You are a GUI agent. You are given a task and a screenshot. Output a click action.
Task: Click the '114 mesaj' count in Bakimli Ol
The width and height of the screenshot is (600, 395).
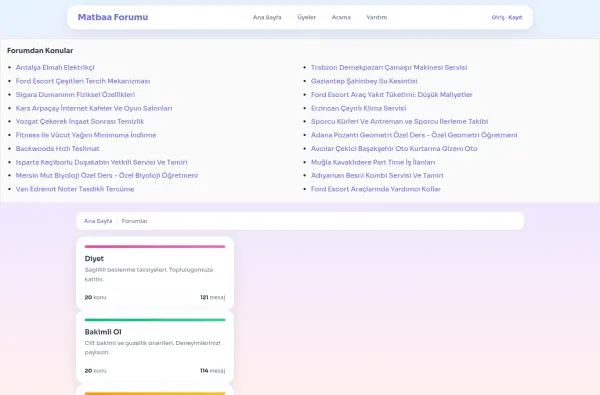click(213, 371)
